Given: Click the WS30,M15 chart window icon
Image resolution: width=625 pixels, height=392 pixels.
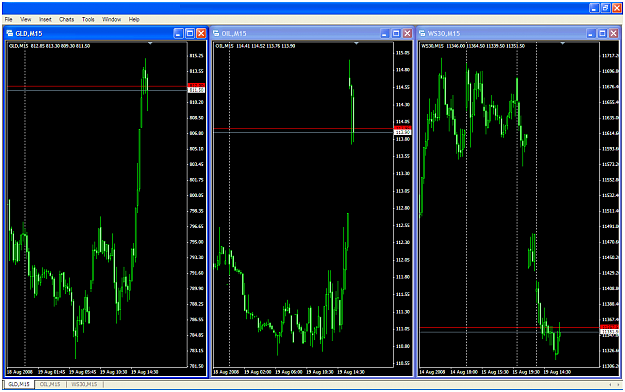Looking at the screenshot, I should pos(422,33).
